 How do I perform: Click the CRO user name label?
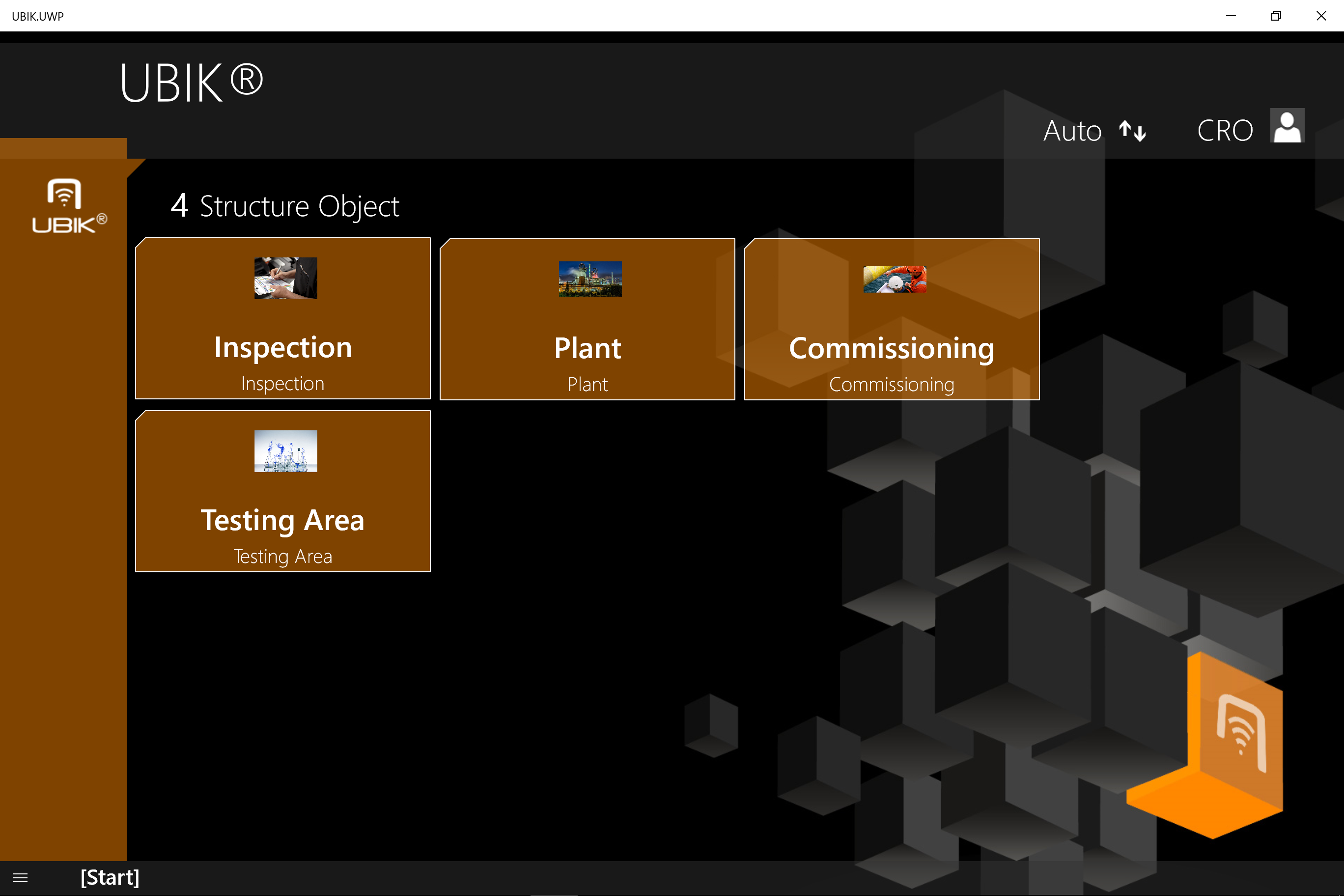[x=1225, y=131]
